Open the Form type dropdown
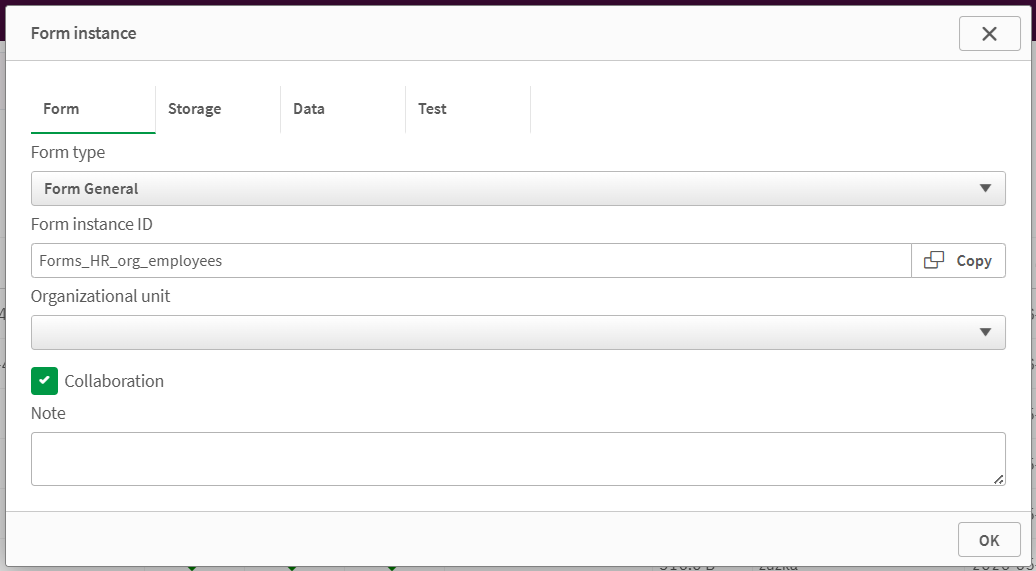Screen dimensions: 1036x571 (x=518, y=188)
